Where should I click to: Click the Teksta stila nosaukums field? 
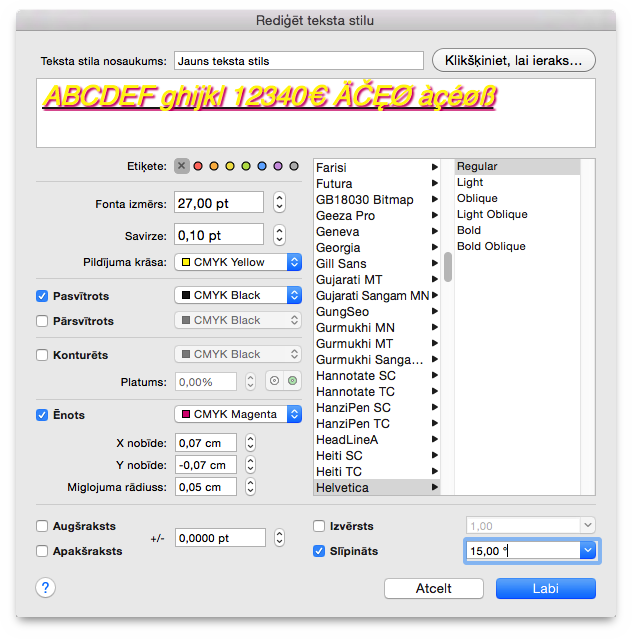tap(299, 61)
